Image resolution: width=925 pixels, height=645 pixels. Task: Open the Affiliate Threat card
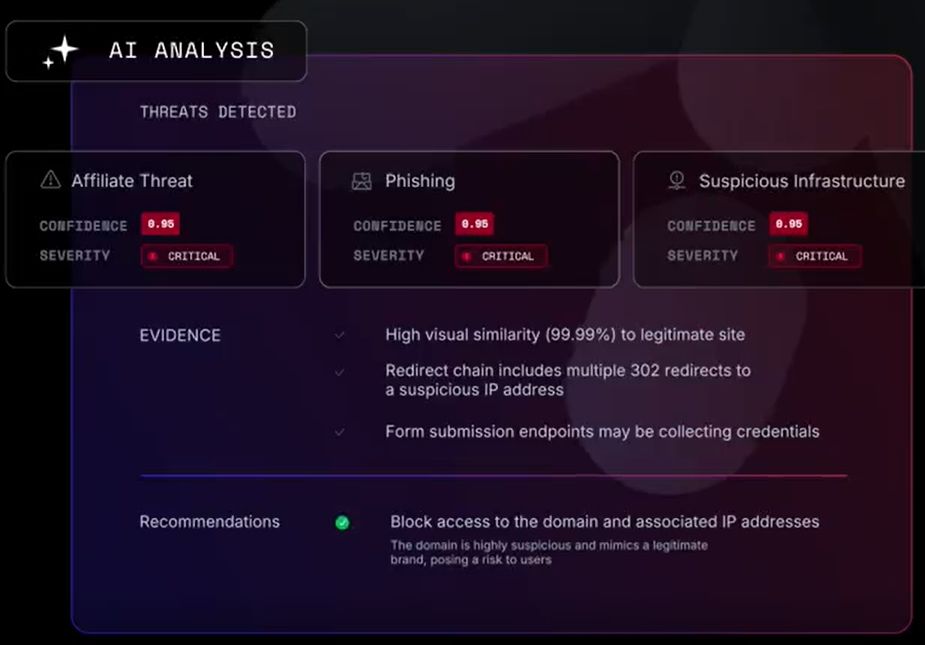[x=156, y=220]
